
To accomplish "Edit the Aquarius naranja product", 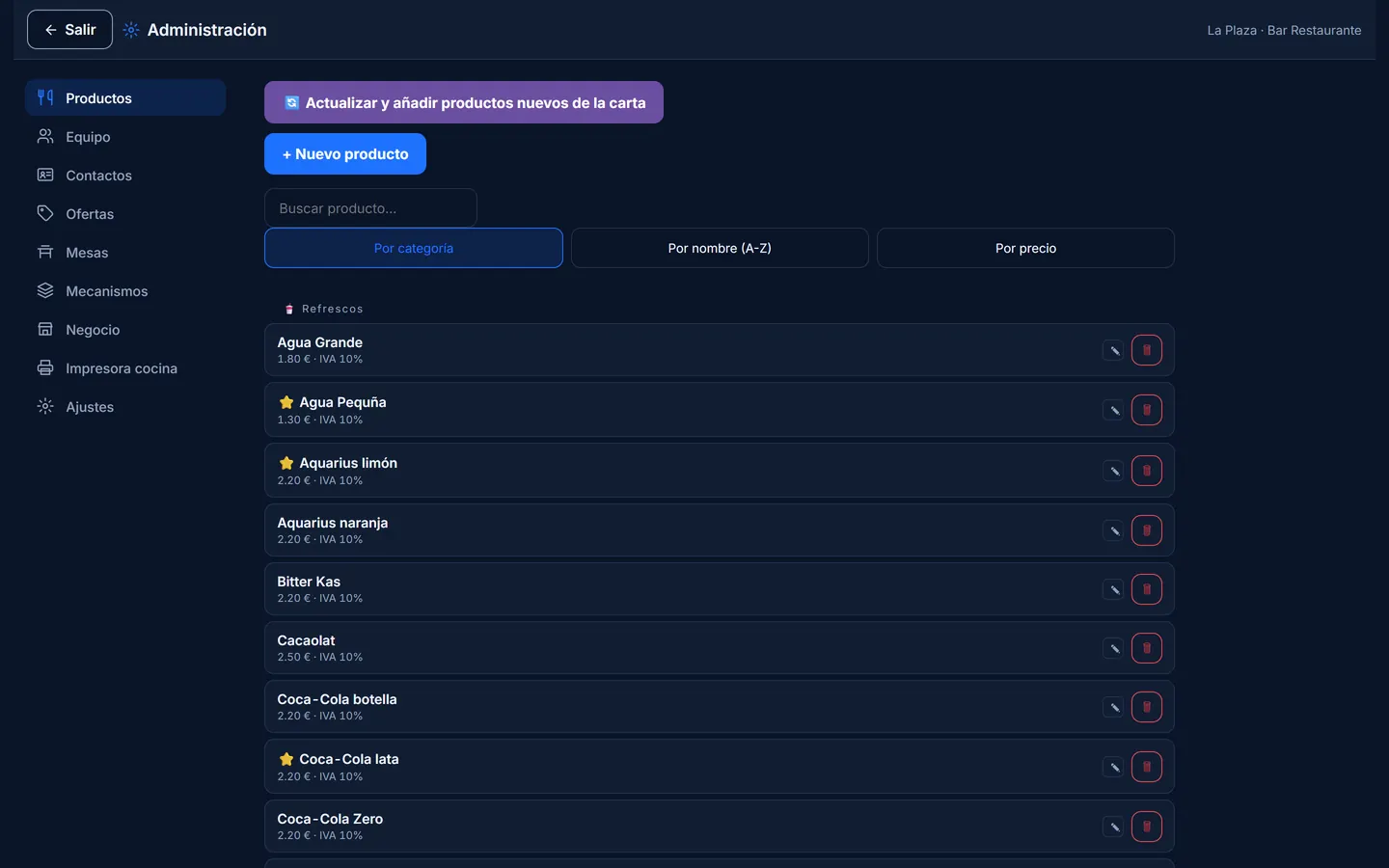I will point(1114,530).
